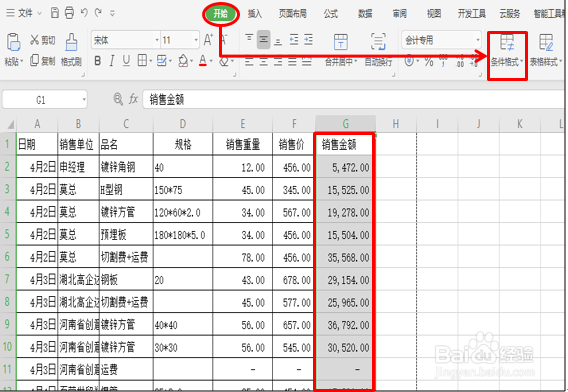The height and width of the screenshot is (392, 568).
Task: Click the 自动换行 wrap text icon
Action: click(x=378, y=42)
